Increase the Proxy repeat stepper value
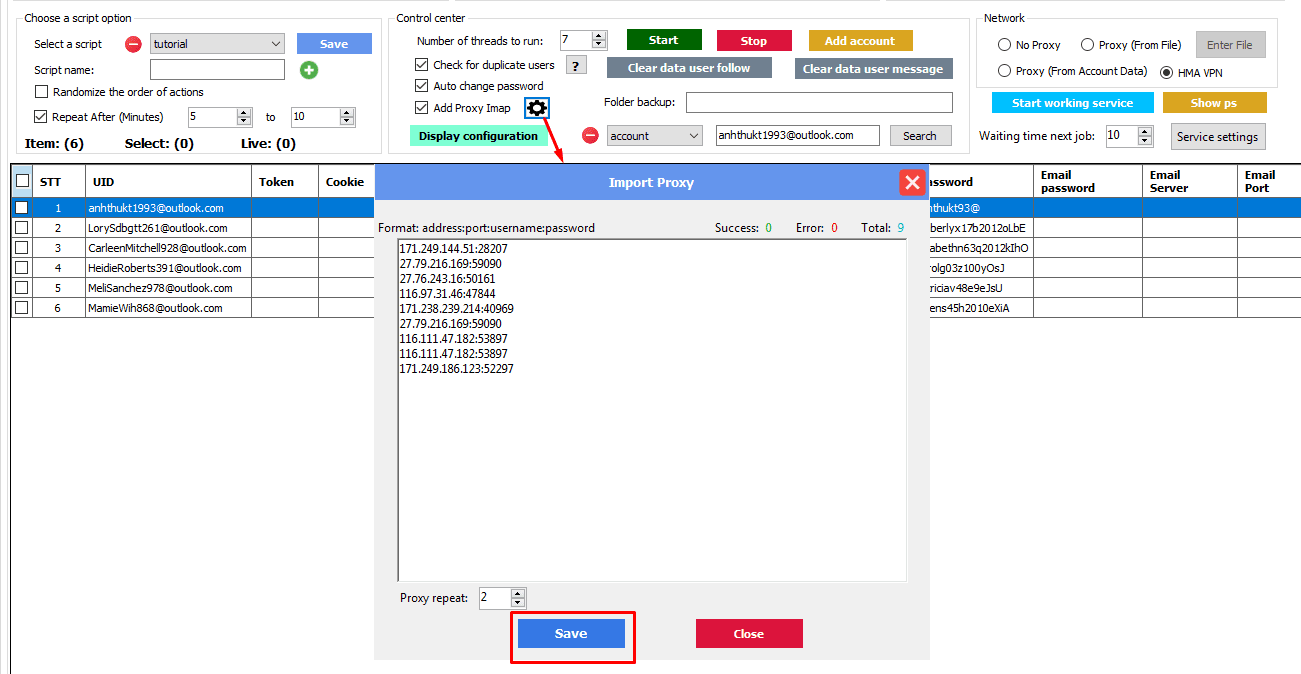 pyautogui.click(x=517, y=594)
